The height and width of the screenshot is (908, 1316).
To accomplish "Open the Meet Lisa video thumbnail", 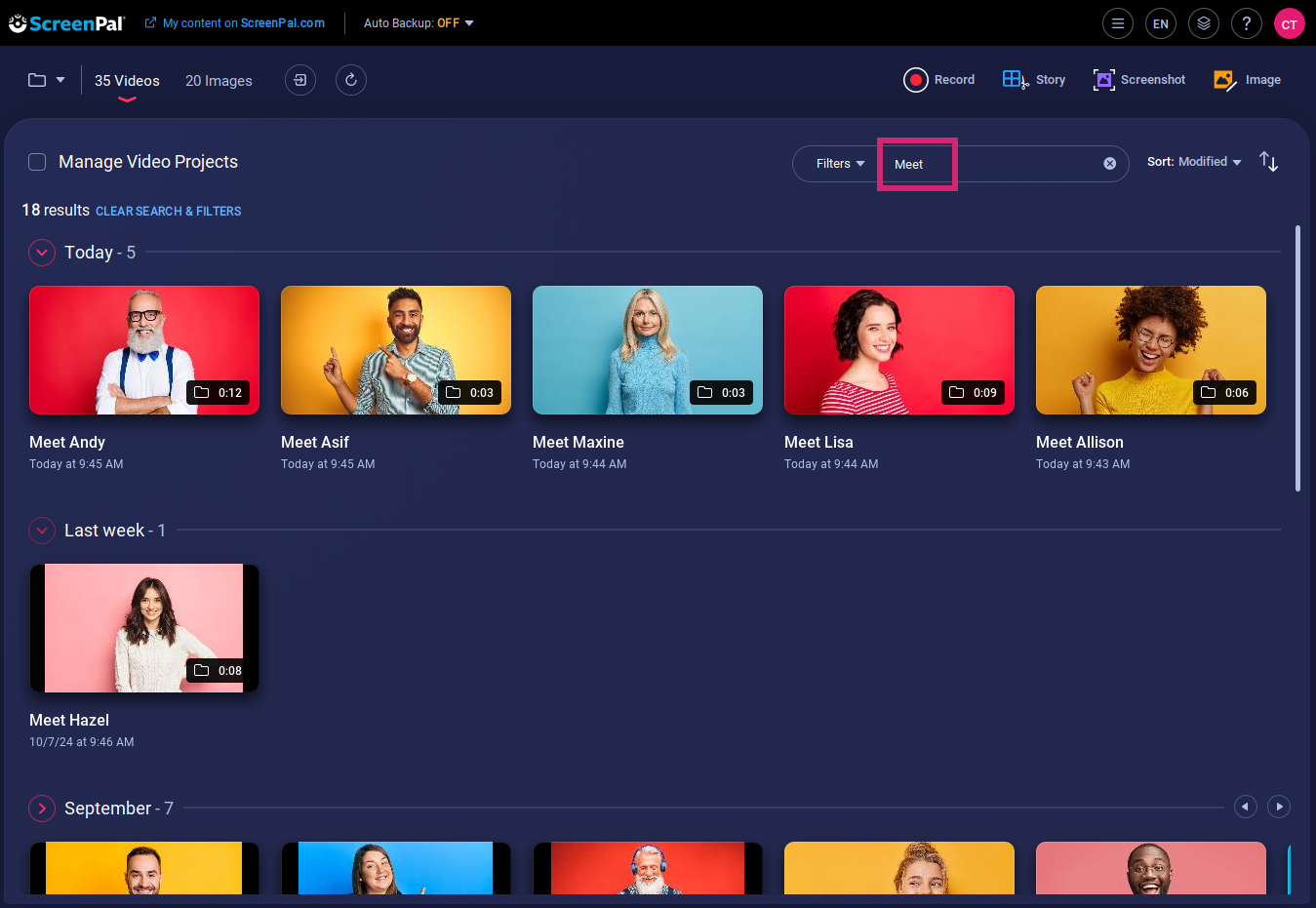I will pyautogui.click(x=899, y=350).
